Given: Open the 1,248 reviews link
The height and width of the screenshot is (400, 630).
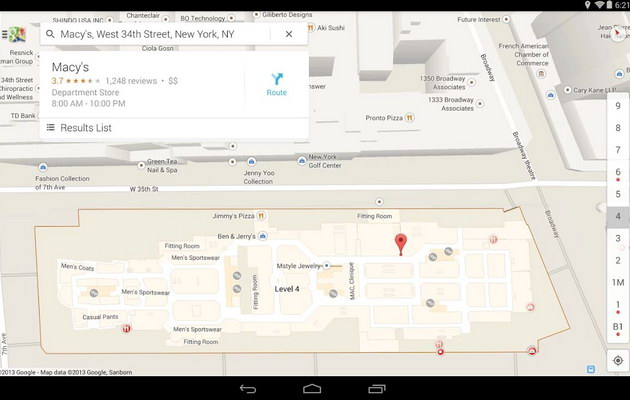Looking at the screenshot, I should coord(131,81).
